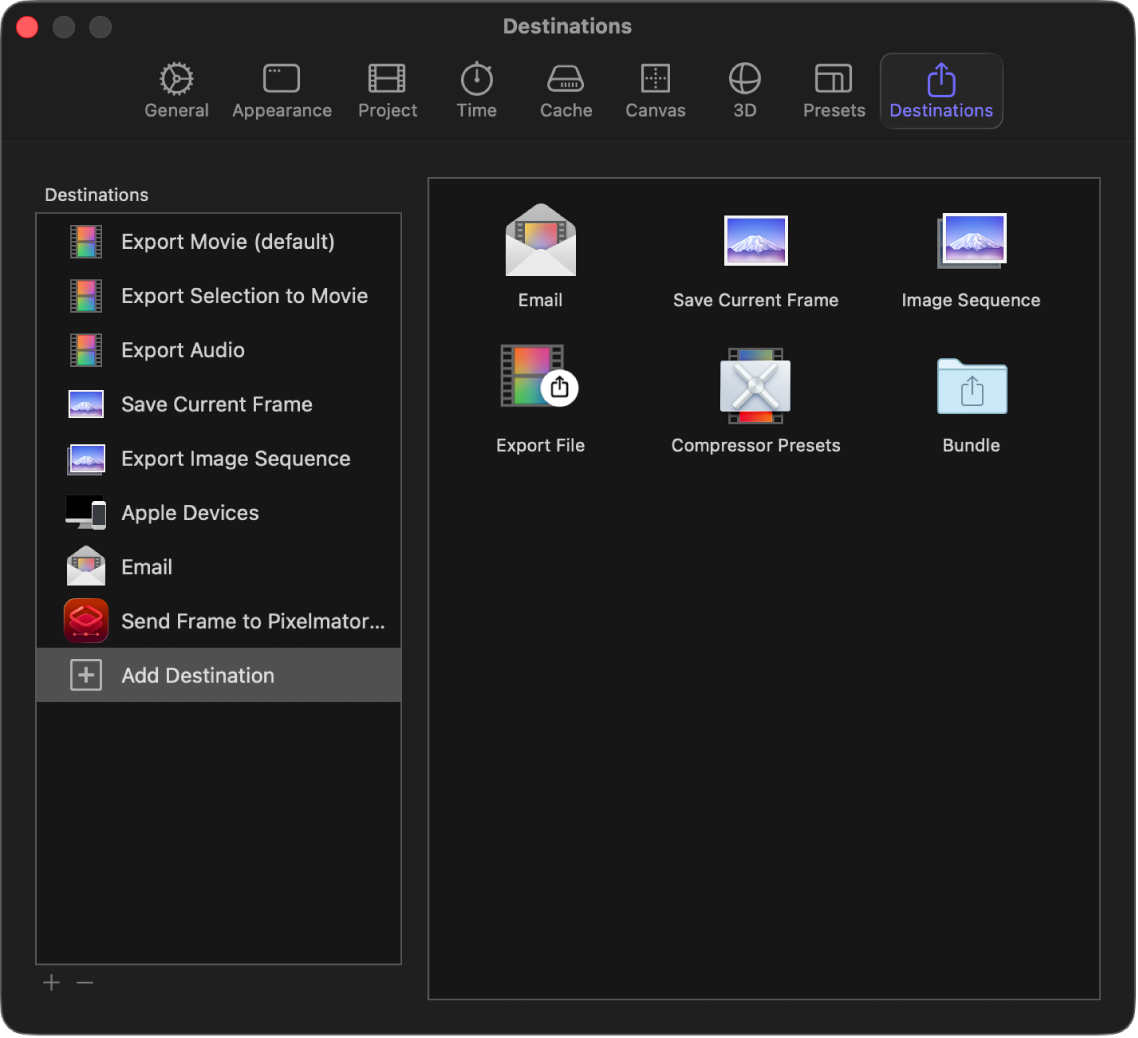Viewport: 1138px width, 1038px height.
Task: Click 'Save Current Frame' caption in grid
Action: [756, 300]
